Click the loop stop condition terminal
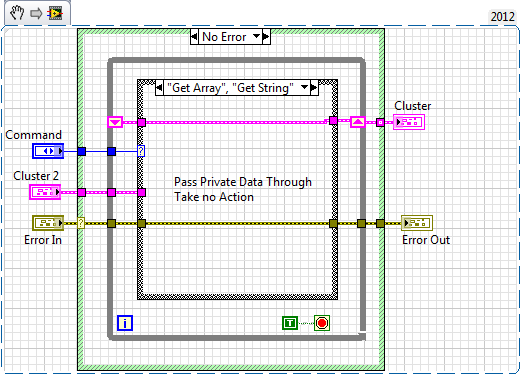The image size is (521, 375). tap(322, 323)
